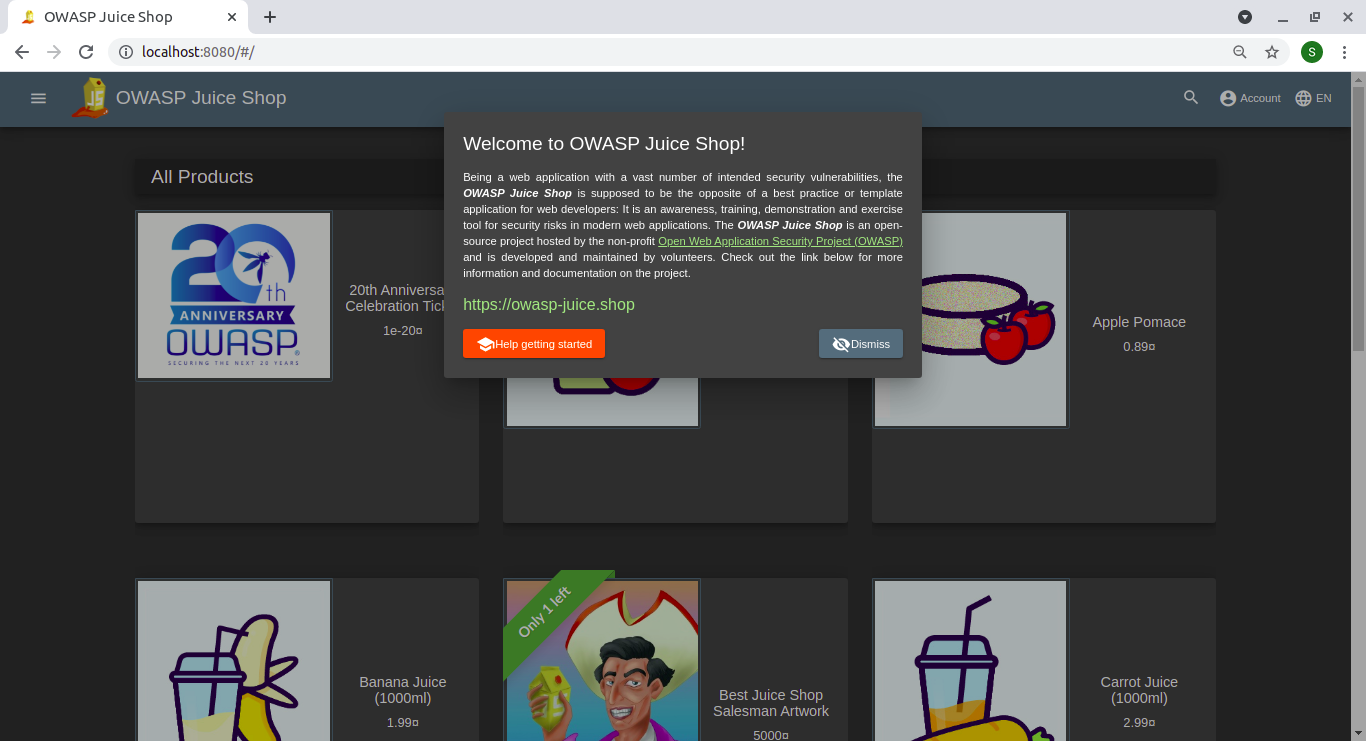Click the Carrot Juice (1000ml) name
This screenshot has height=741, width=1366.
[x=1139, y=690]
